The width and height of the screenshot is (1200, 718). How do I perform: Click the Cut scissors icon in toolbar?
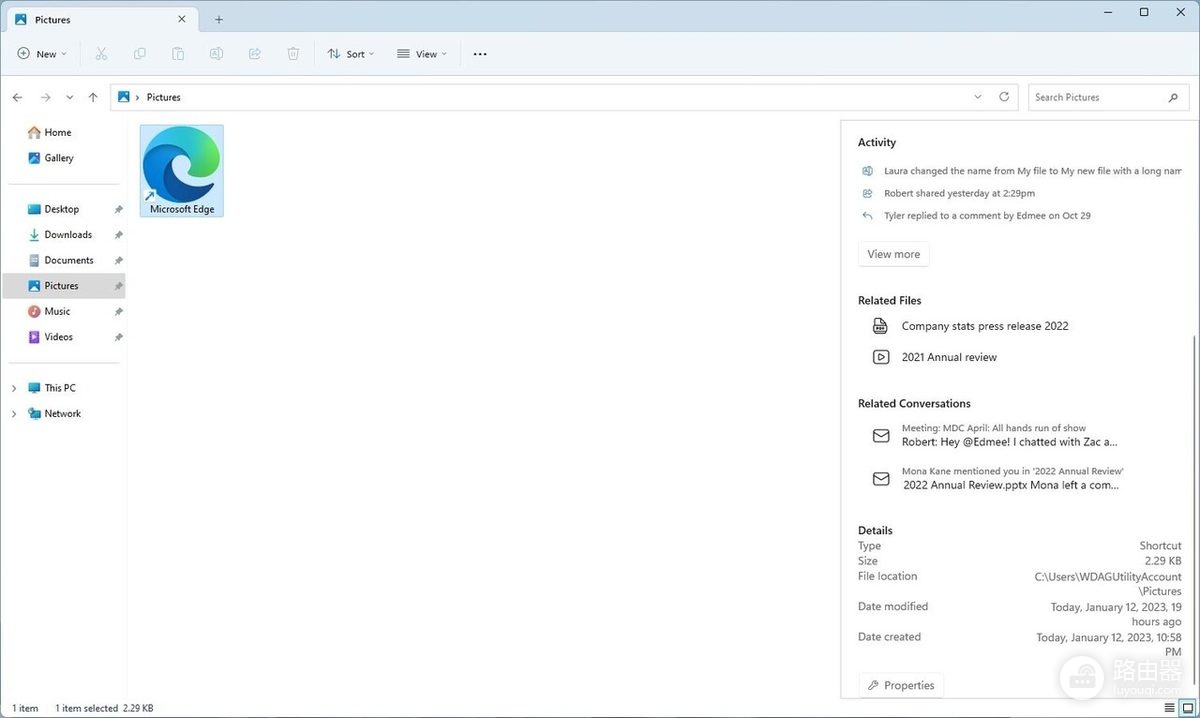(x=101, y=54)
